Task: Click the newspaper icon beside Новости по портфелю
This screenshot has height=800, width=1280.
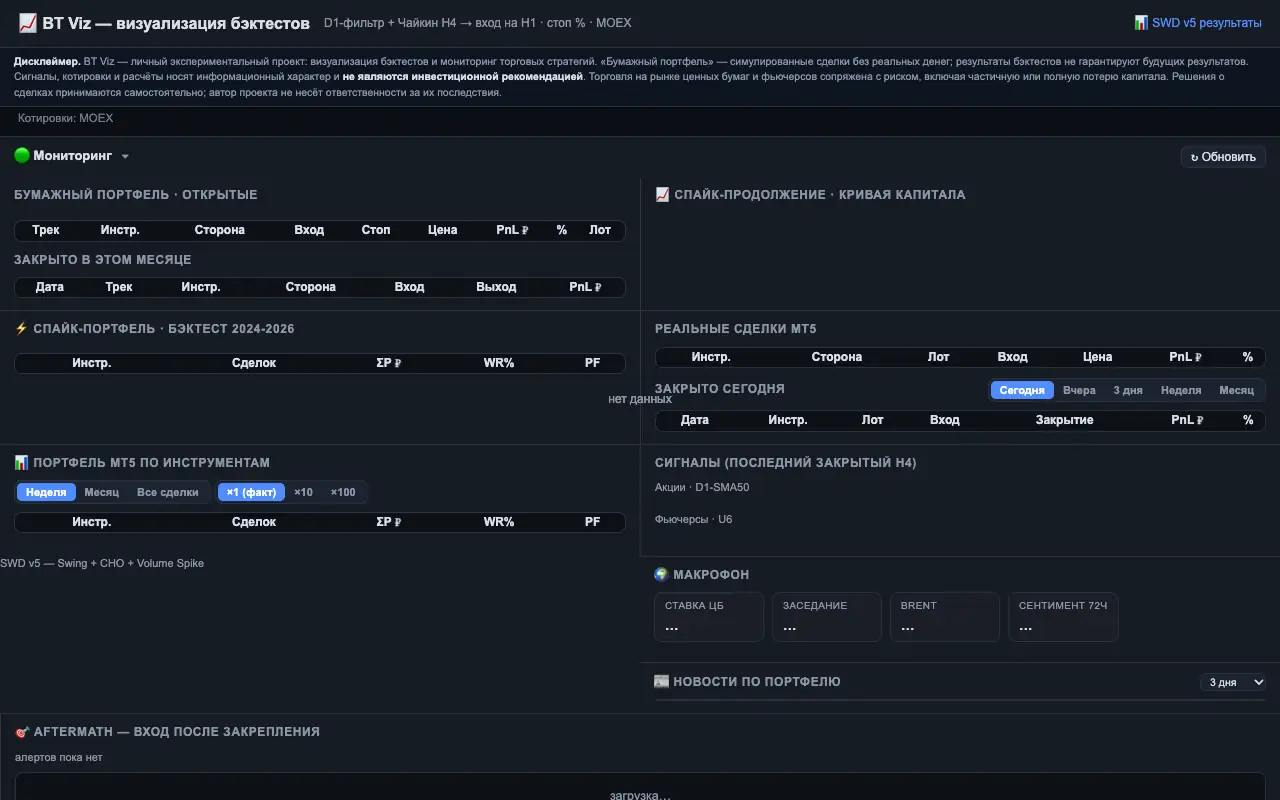Action: [x=661, y=681]
